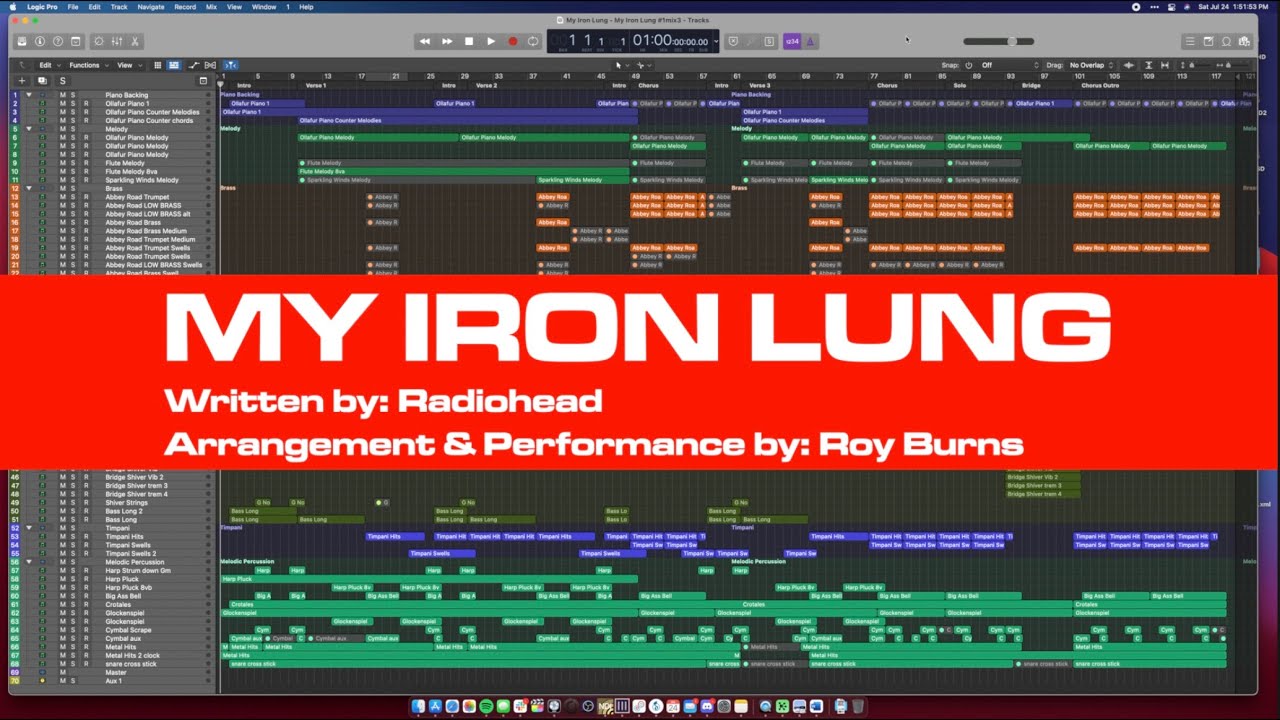Click the Play transport button
Screen dimensions: 1280x720
491,41
